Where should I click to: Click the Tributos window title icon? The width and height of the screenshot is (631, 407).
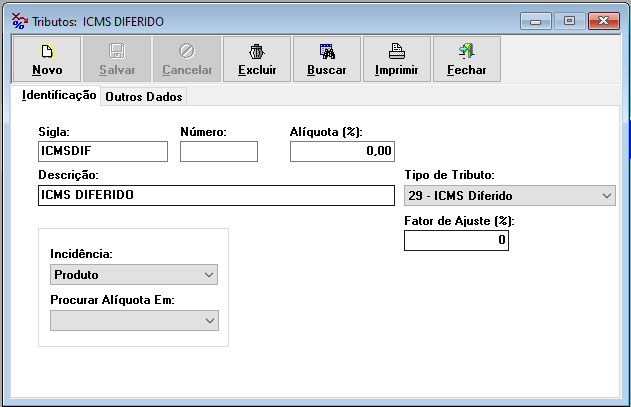coord(18,21)
